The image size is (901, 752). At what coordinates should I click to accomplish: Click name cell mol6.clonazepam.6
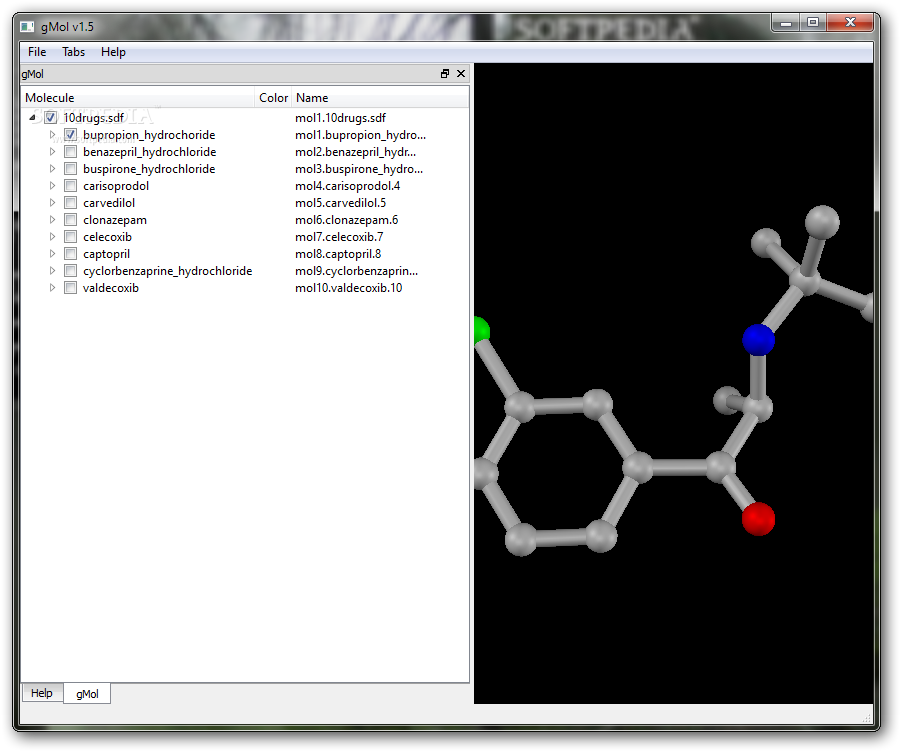click(346, 219)
